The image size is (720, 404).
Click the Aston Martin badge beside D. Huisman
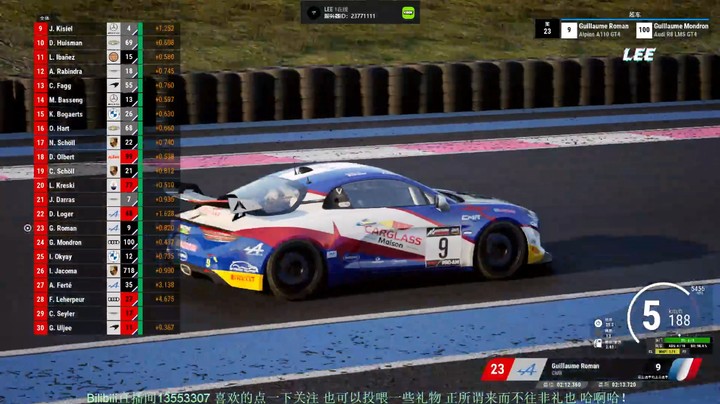(113, 43)
